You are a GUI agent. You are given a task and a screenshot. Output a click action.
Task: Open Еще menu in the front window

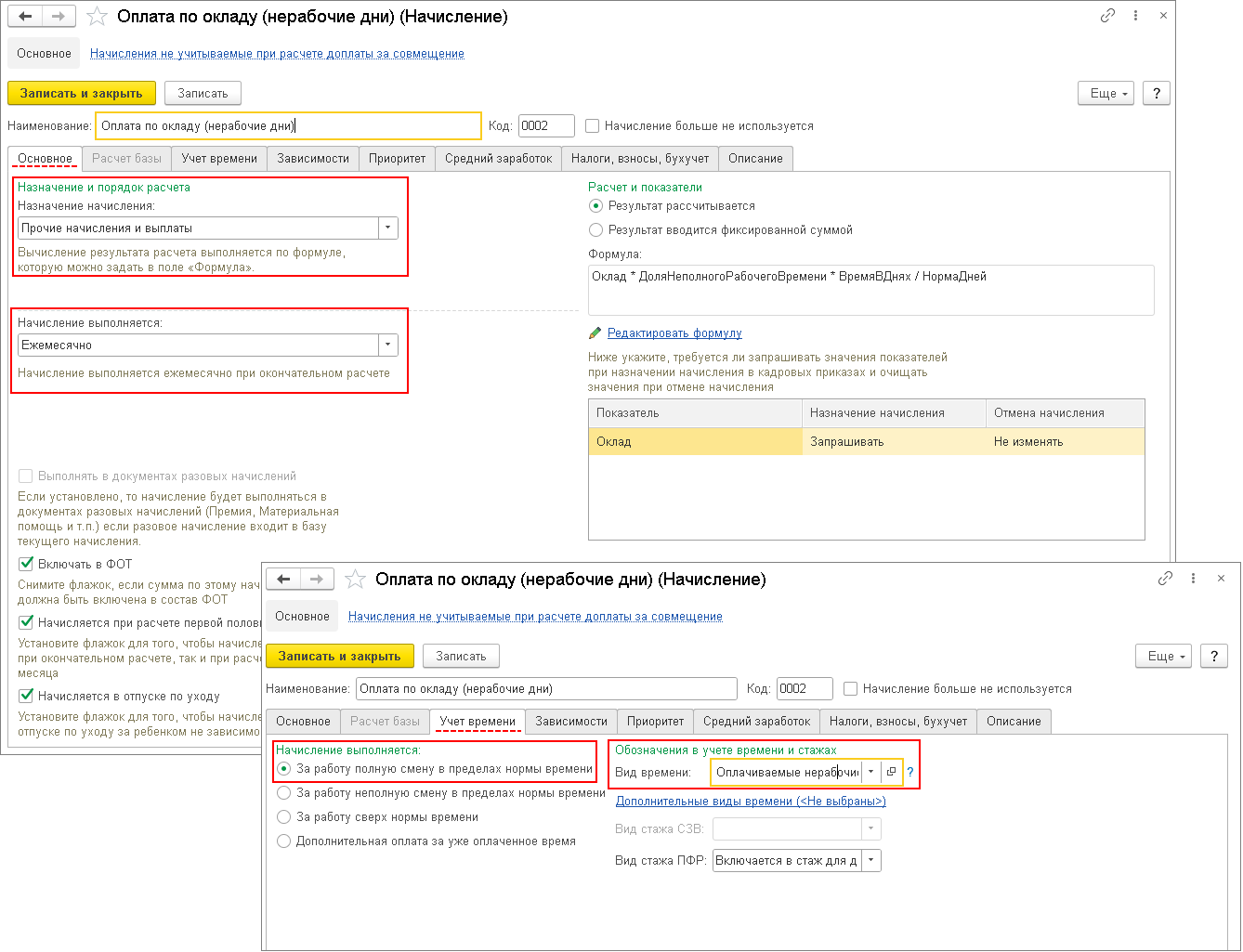pos(1164,656)
